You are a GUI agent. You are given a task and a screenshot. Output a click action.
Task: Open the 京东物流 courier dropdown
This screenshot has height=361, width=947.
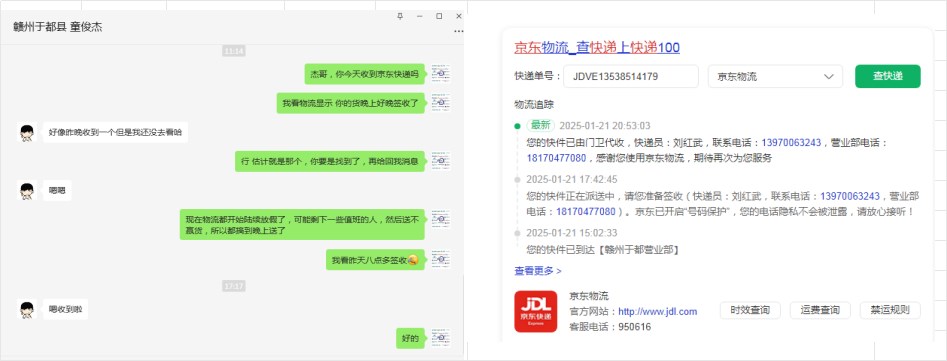click(775, 77)
